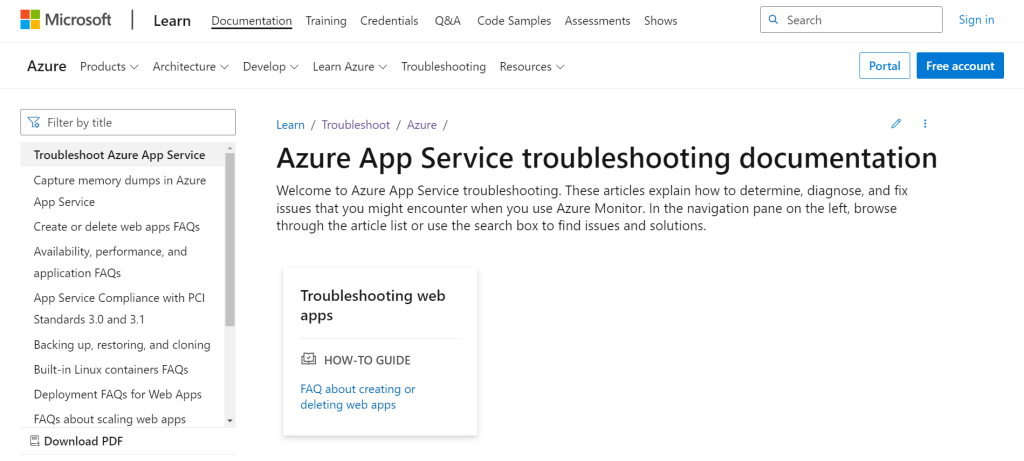1024x461 pixels.
Task: Open the three-dot more actions menu
Action: [925, 123]
